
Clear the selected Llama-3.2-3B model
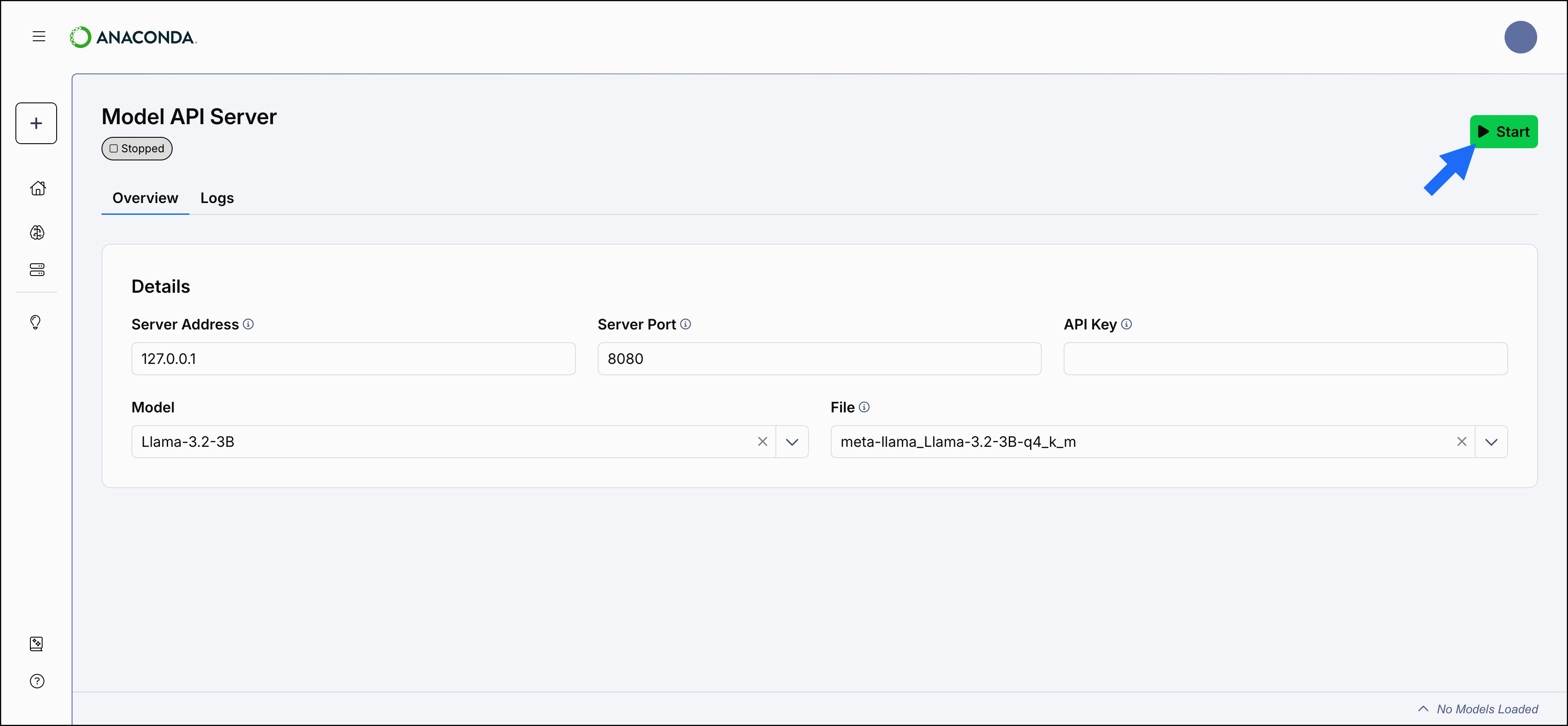pos(763,441)
